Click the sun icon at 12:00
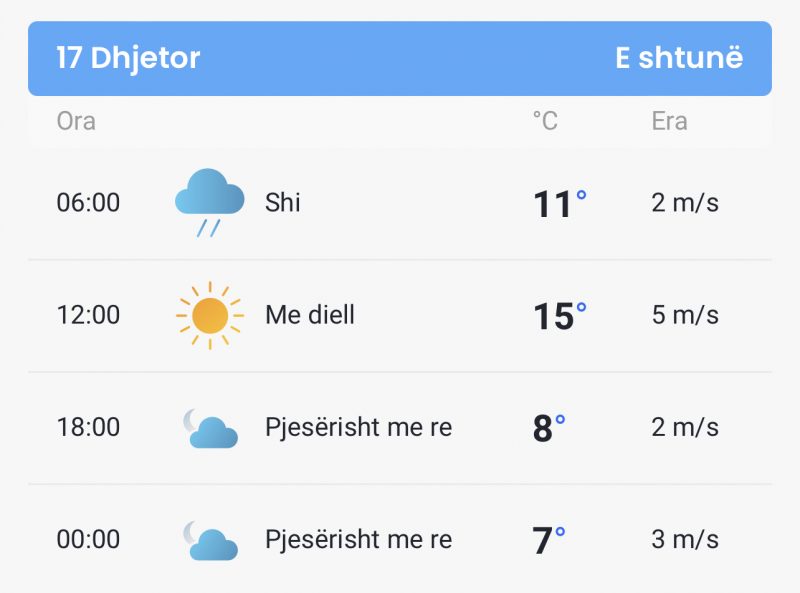Screen dimensions: 800x593 (210, 315)
